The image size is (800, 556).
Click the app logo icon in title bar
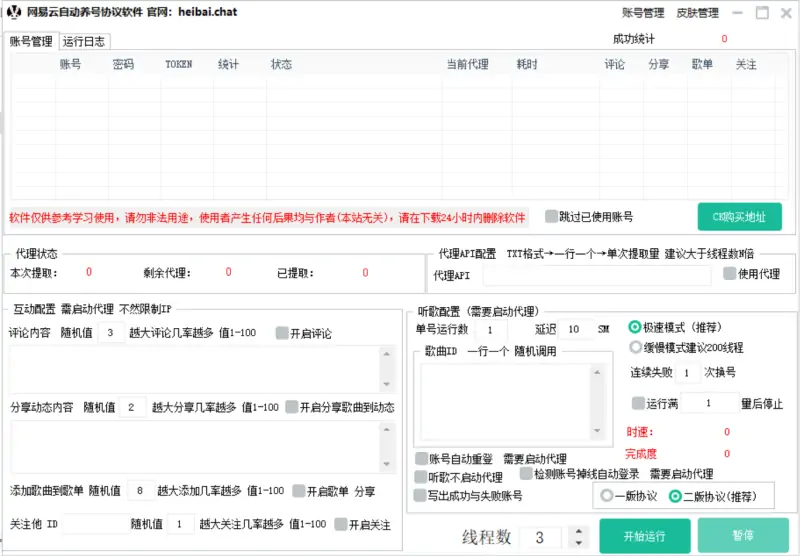13,13
